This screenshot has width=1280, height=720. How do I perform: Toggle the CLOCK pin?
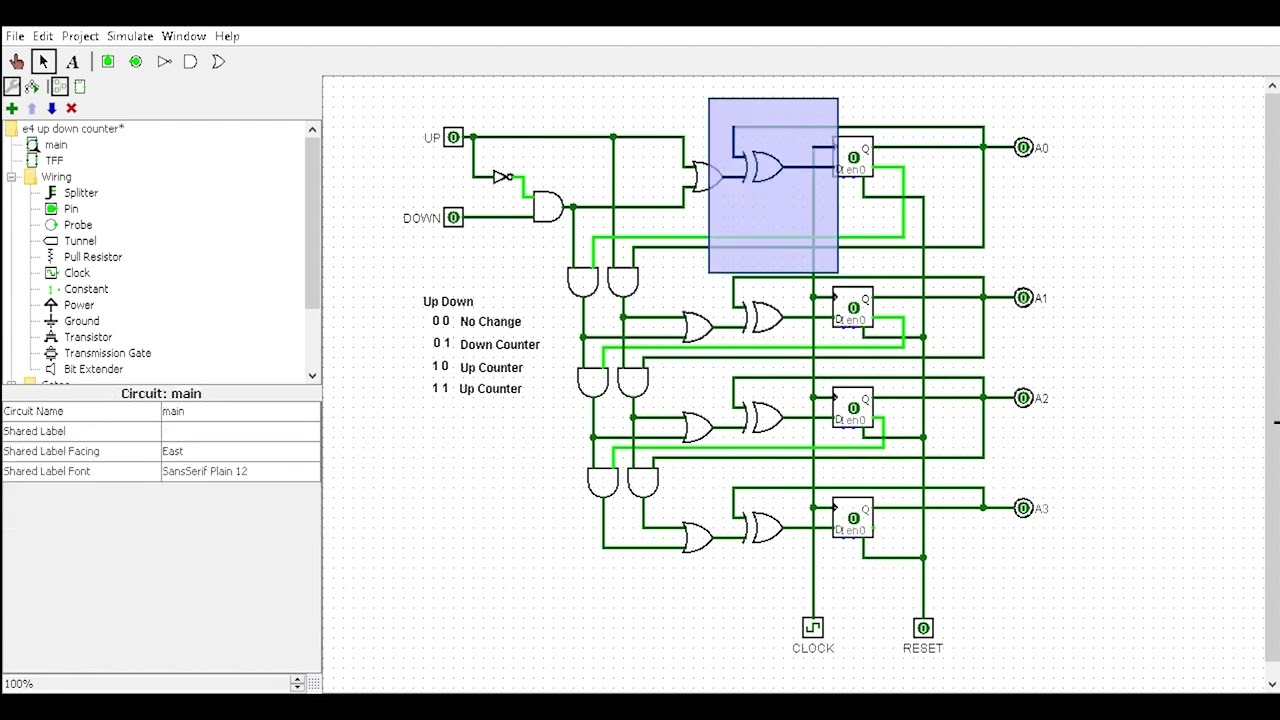[x=813, y=627]
